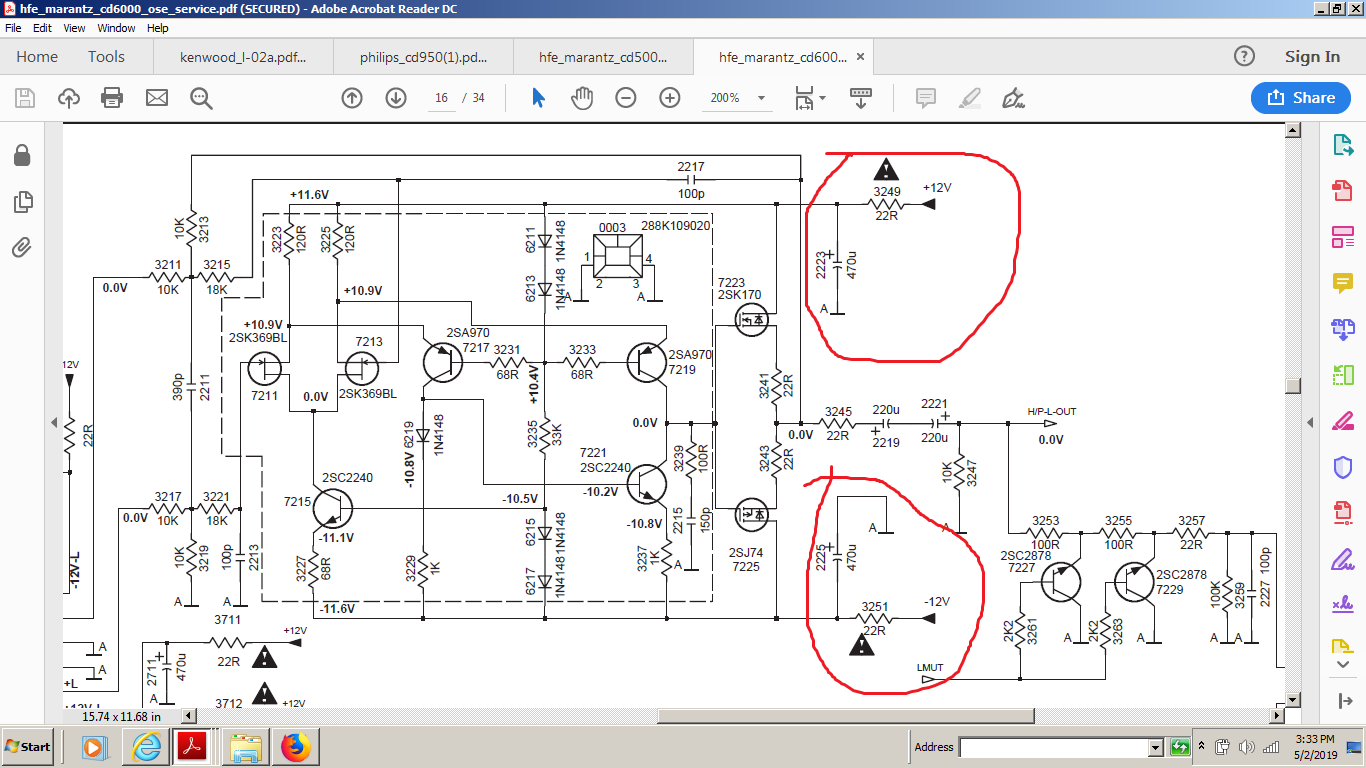
Task: Open the page thumbnails panel
Action: pos(22,203)
